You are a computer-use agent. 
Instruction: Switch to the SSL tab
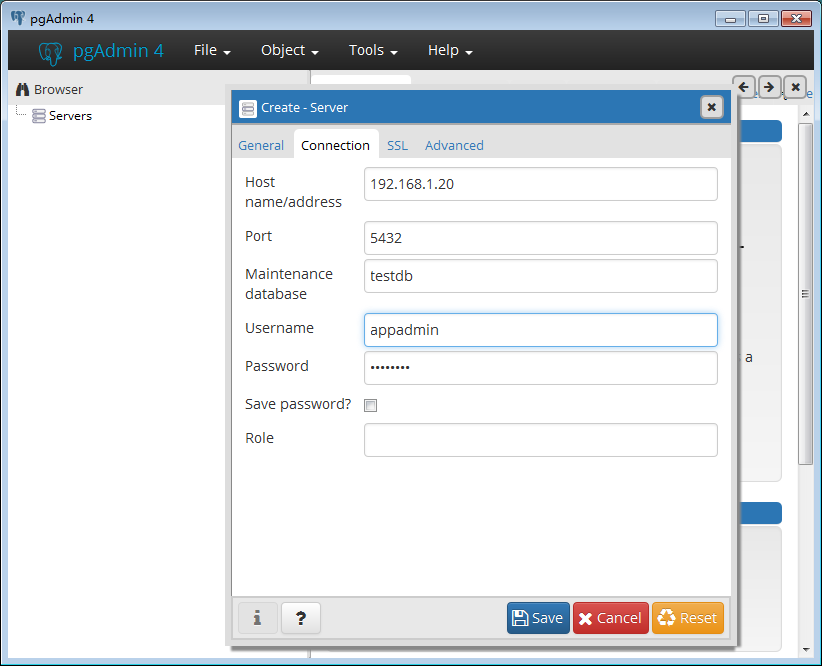[397, 145]
